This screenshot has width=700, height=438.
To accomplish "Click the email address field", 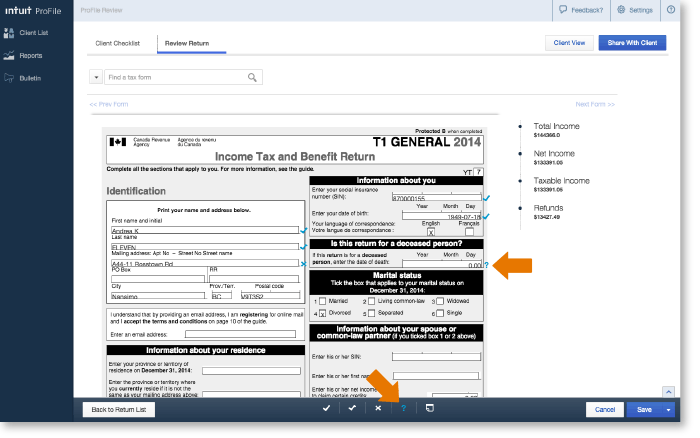I will point(240,334).
